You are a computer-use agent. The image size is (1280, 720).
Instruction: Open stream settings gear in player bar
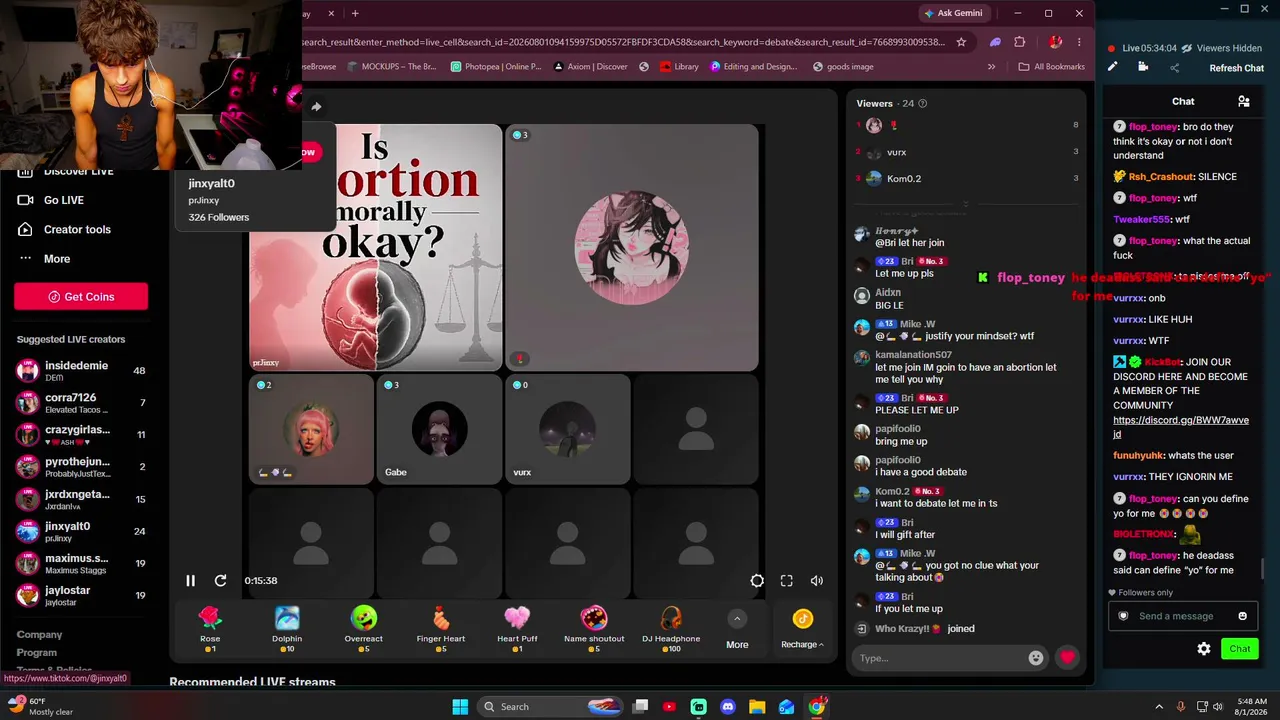pyautogui.click(x=757, y=580)
